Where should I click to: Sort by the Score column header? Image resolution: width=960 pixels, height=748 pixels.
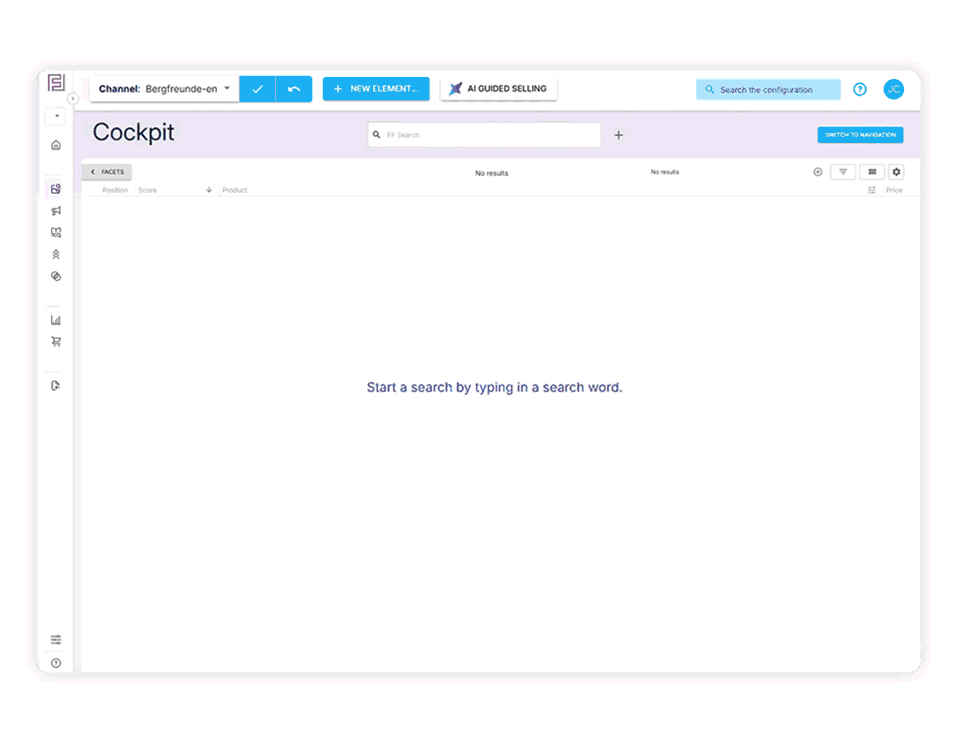pos(148,190)
